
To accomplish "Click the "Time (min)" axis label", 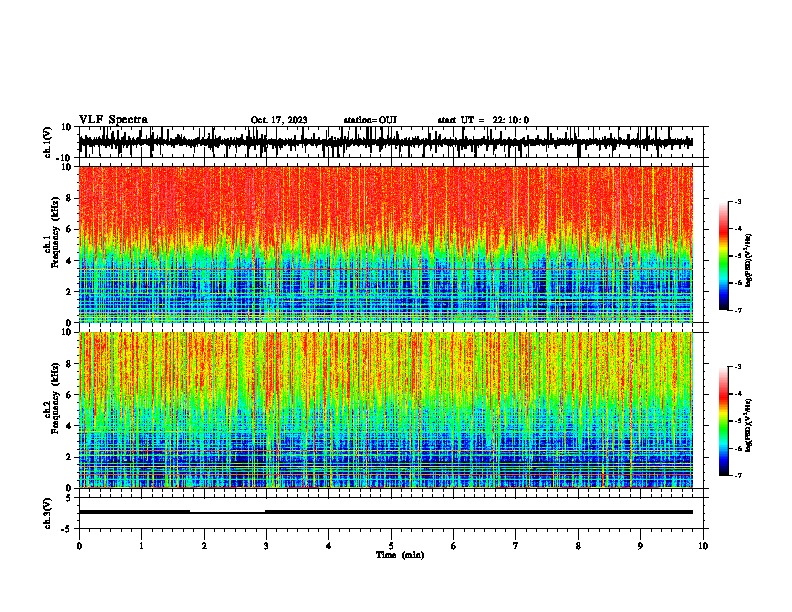I will (x=400, y=555).
